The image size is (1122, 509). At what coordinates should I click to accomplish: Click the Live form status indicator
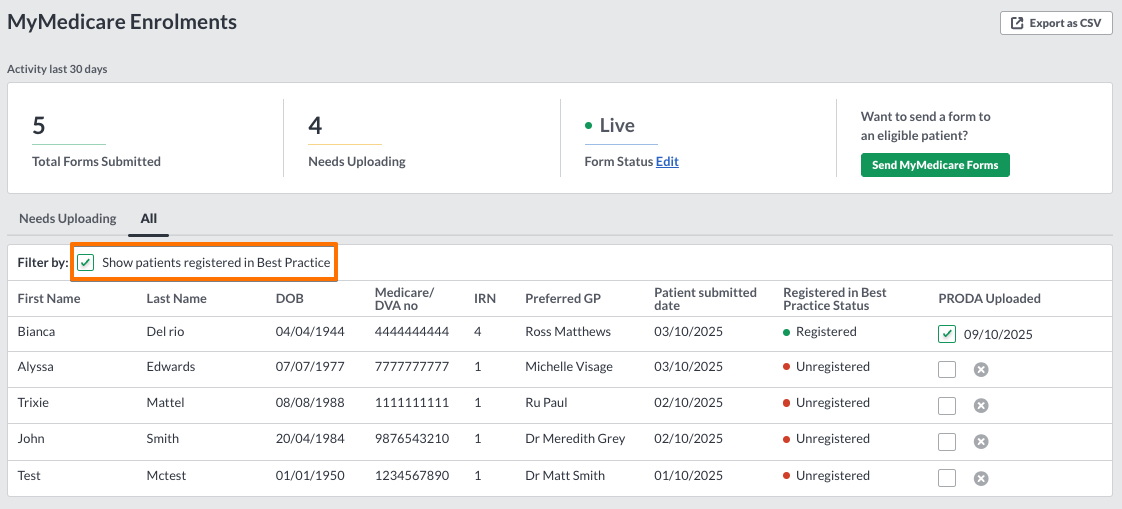tap(610, 125)
